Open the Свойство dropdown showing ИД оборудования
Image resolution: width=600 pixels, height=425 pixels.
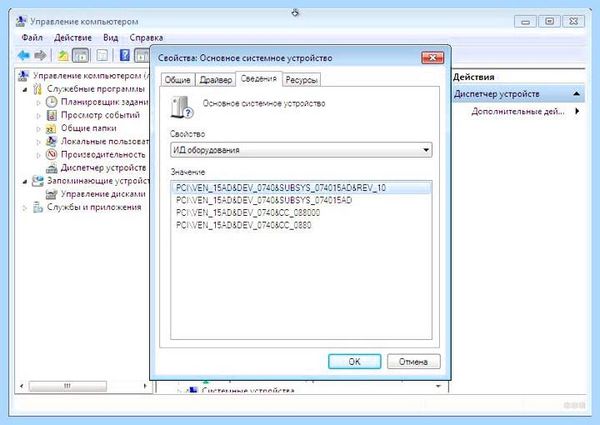[301, 150]
